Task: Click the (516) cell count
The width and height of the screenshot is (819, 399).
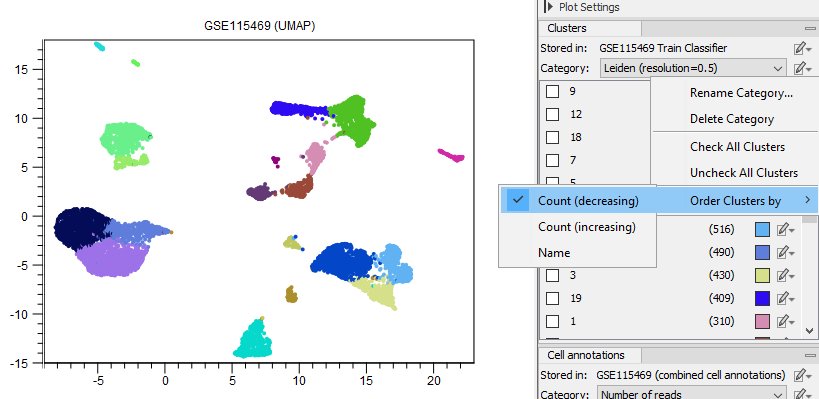Action: click(721, 229)
